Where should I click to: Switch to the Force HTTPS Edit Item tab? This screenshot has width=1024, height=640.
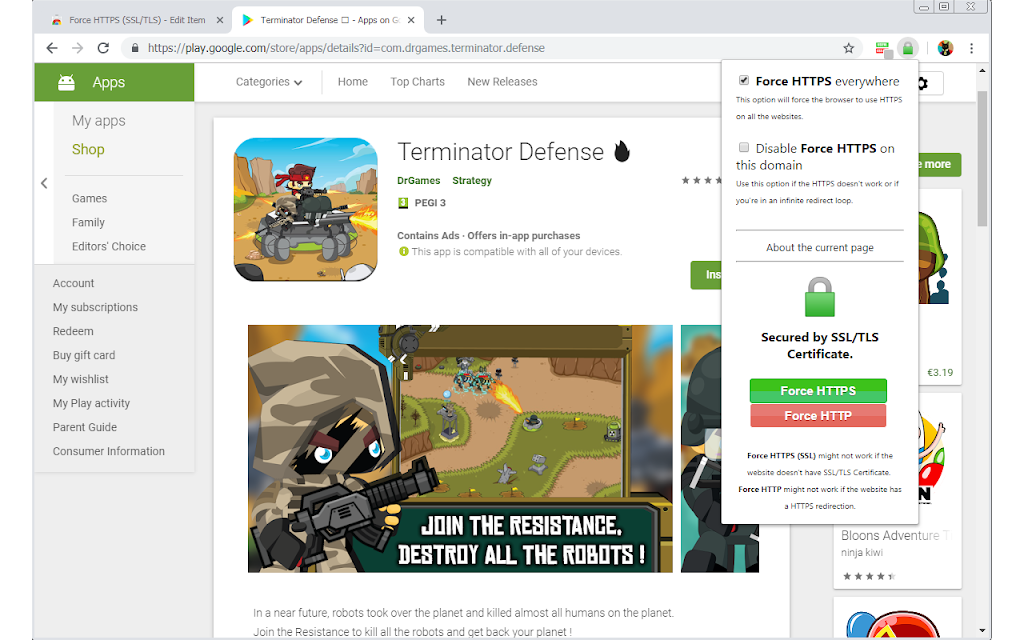click(136, 20)
